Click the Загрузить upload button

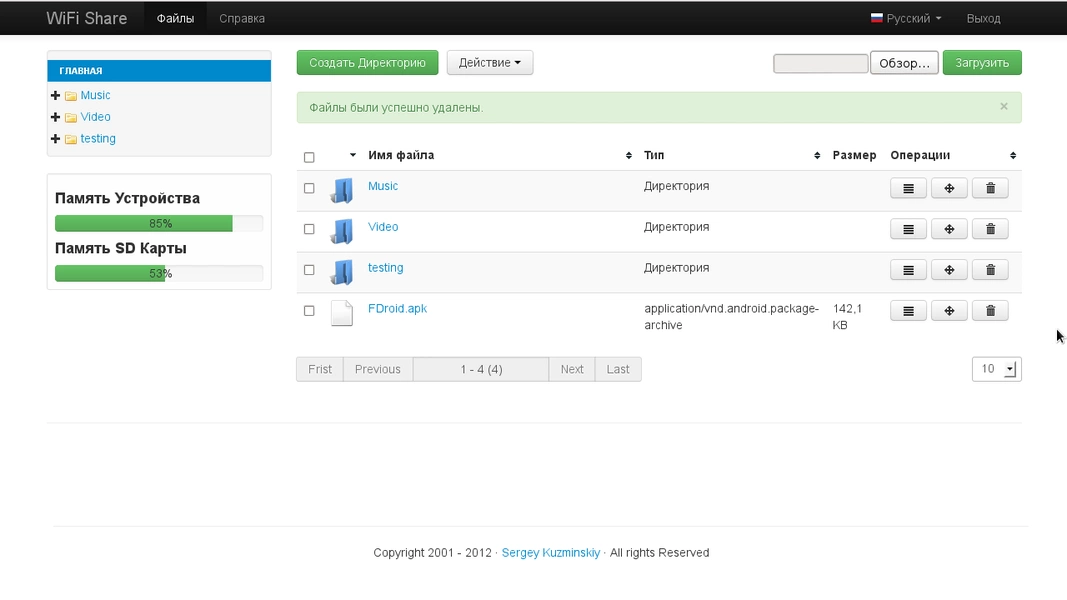point(982,63)
